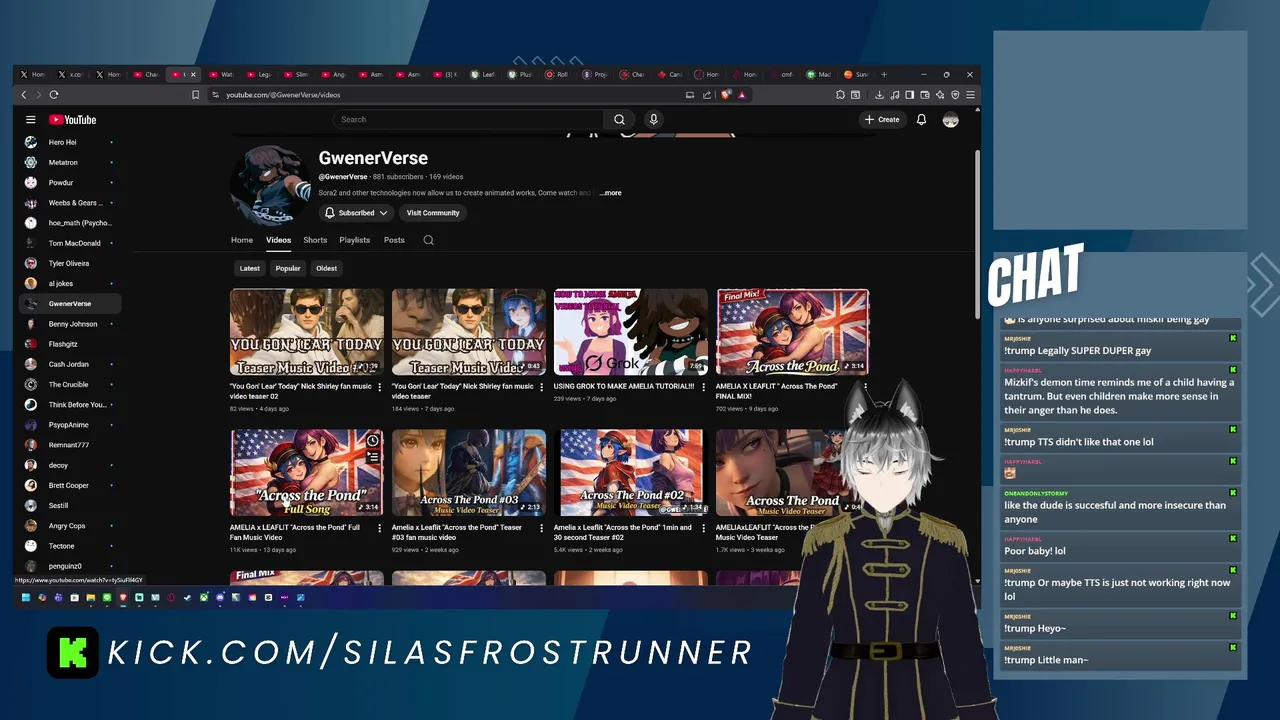Open Brett Cooper channel in sidebar
This screenshot has height=720, width=1280.
pos(70,485)
